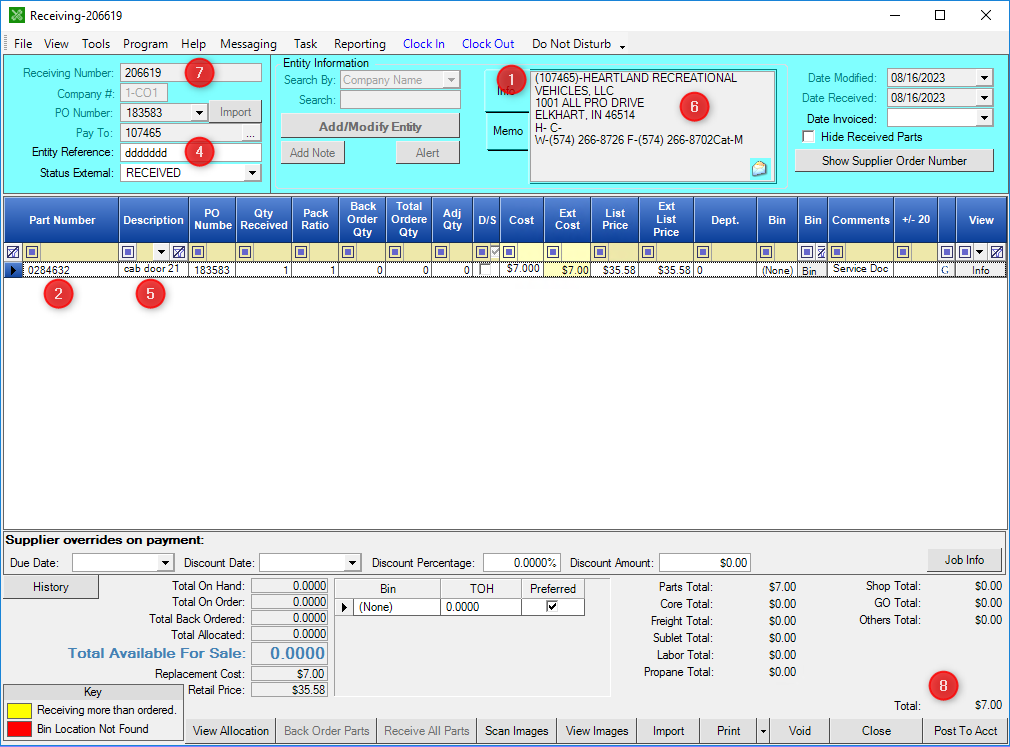Screen dimensions: 1010x747
Task: Click the Post To Acct button
Action: tap(965, 731)
